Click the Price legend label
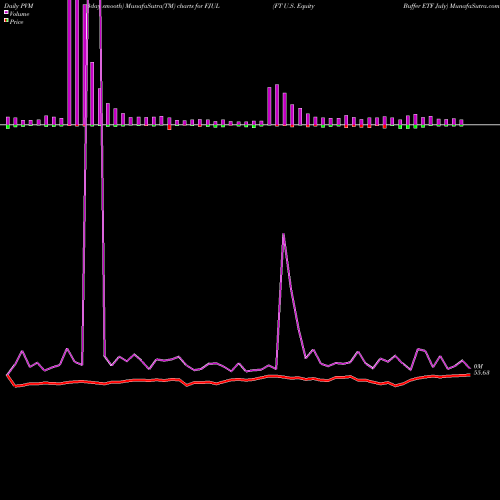The width and height of the screenshot is (500, 500). tap(16, 22)
